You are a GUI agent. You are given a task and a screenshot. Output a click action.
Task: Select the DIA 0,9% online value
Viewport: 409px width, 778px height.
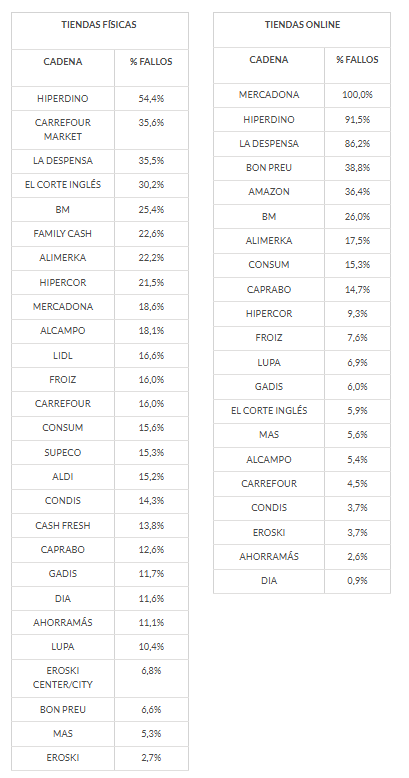coord(357,581)
